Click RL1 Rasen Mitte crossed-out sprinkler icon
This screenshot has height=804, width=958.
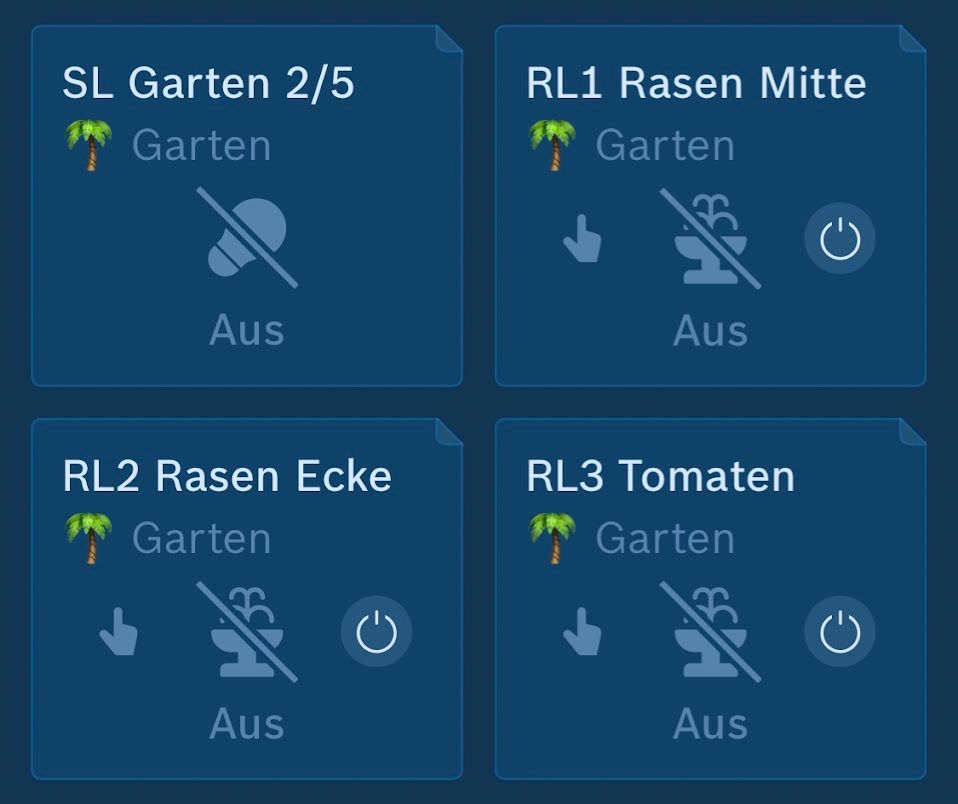click(710, 238)
